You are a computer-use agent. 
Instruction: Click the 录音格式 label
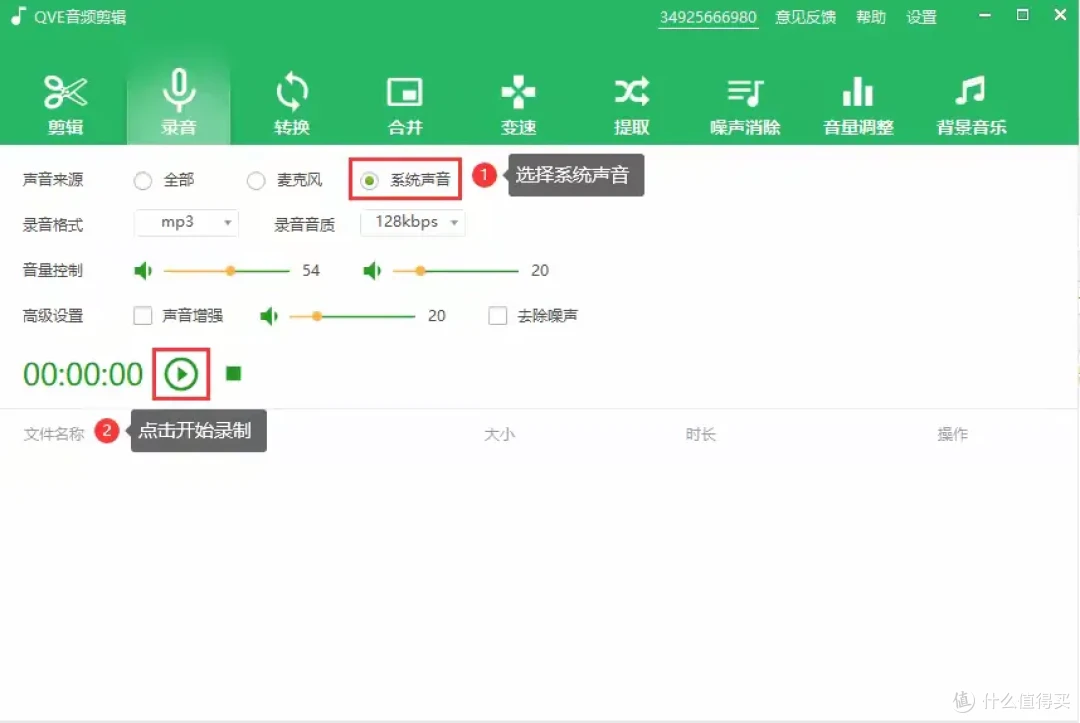(53, 225)
